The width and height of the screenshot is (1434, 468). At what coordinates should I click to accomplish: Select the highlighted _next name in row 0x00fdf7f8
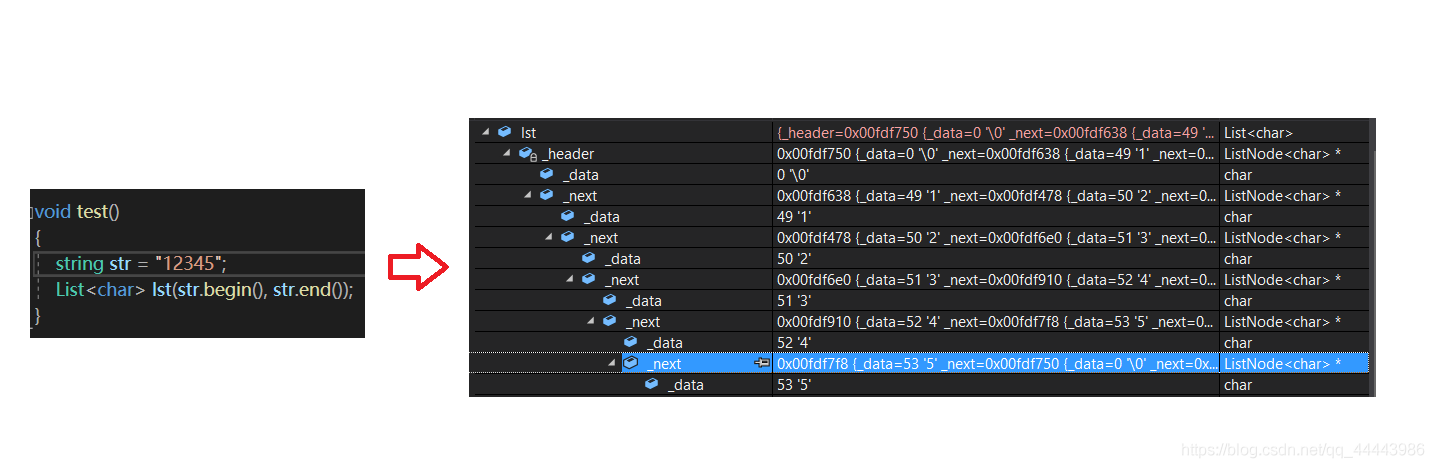coord(663,364)
